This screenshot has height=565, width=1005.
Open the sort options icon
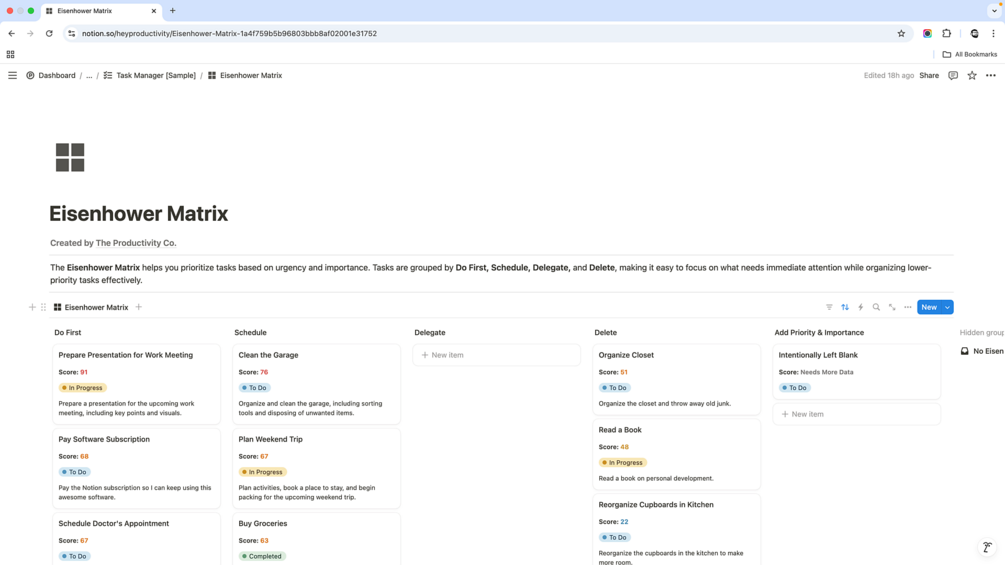pyautogui.click(x=845, y=307)
